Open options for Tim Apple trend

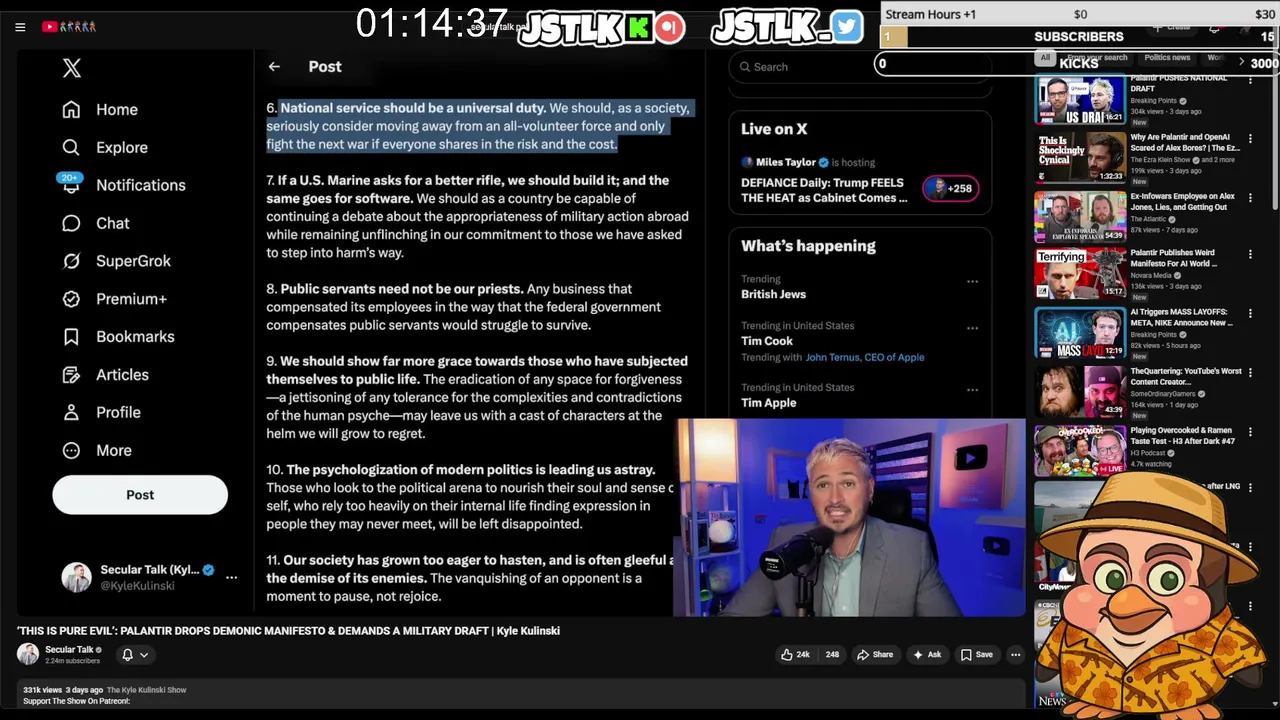click(972, 390)
